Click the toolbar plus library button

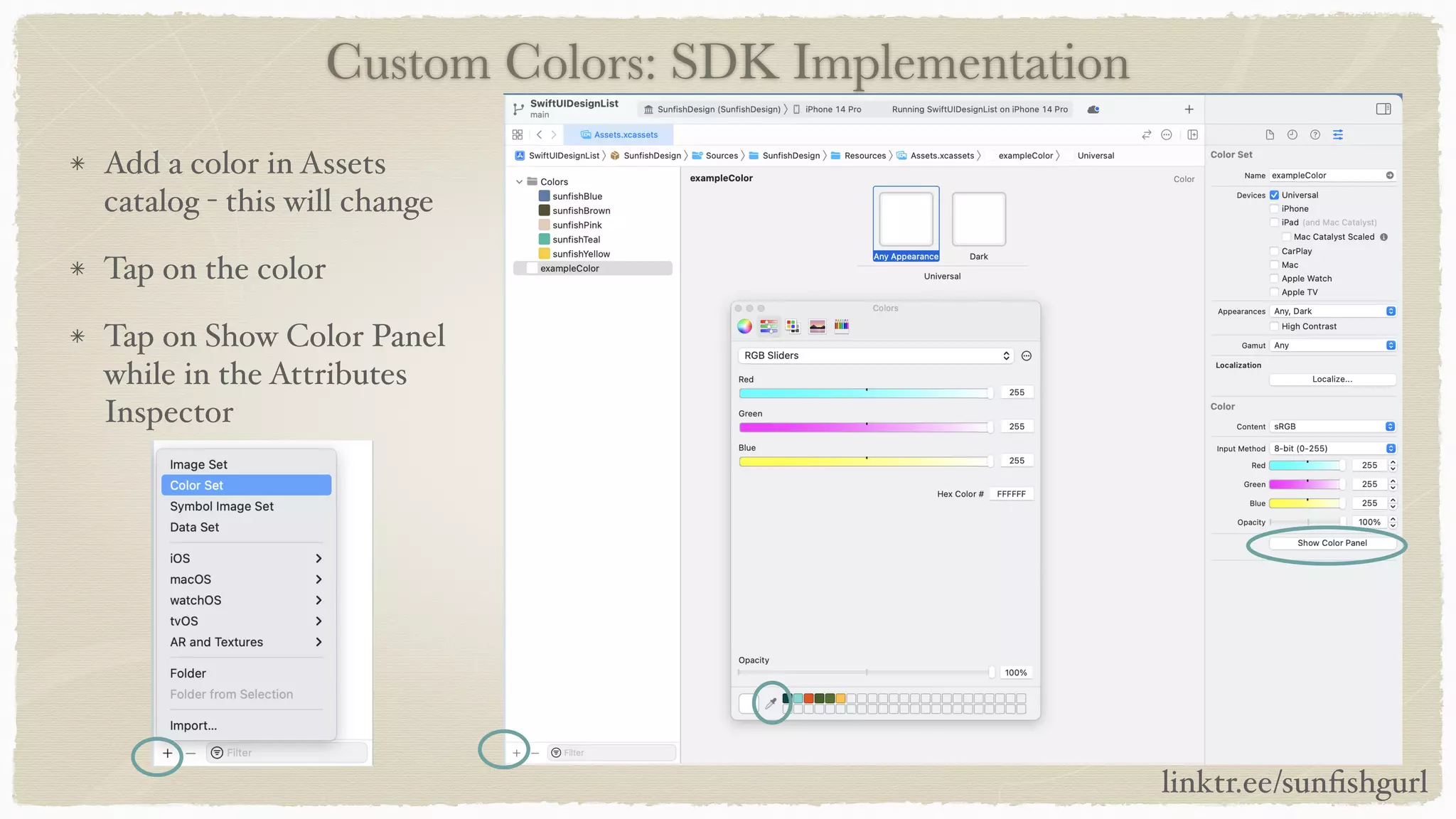coord(1189,109)
